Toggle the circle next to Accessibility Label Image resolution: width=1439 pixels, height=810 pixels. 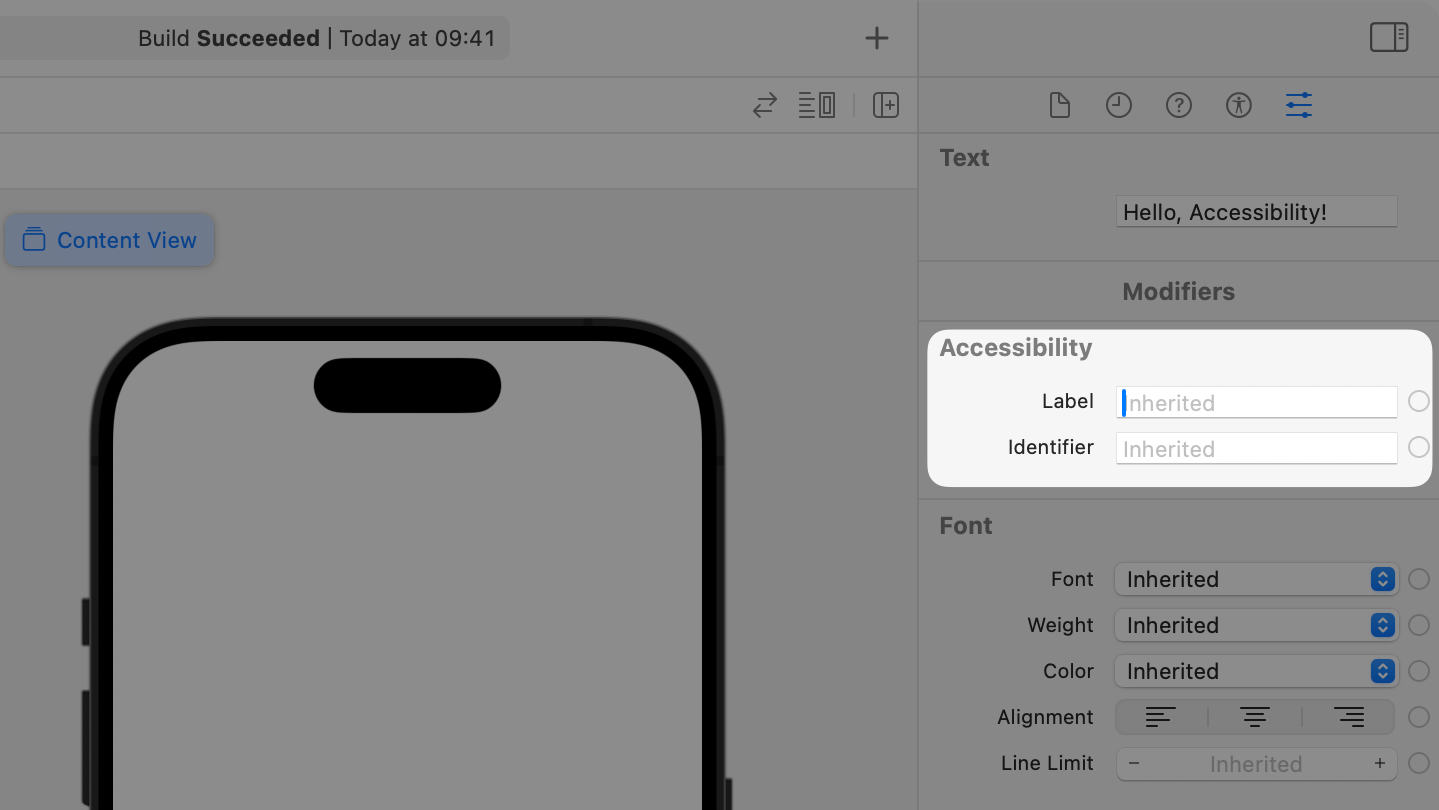click(x=1419, y=401)
